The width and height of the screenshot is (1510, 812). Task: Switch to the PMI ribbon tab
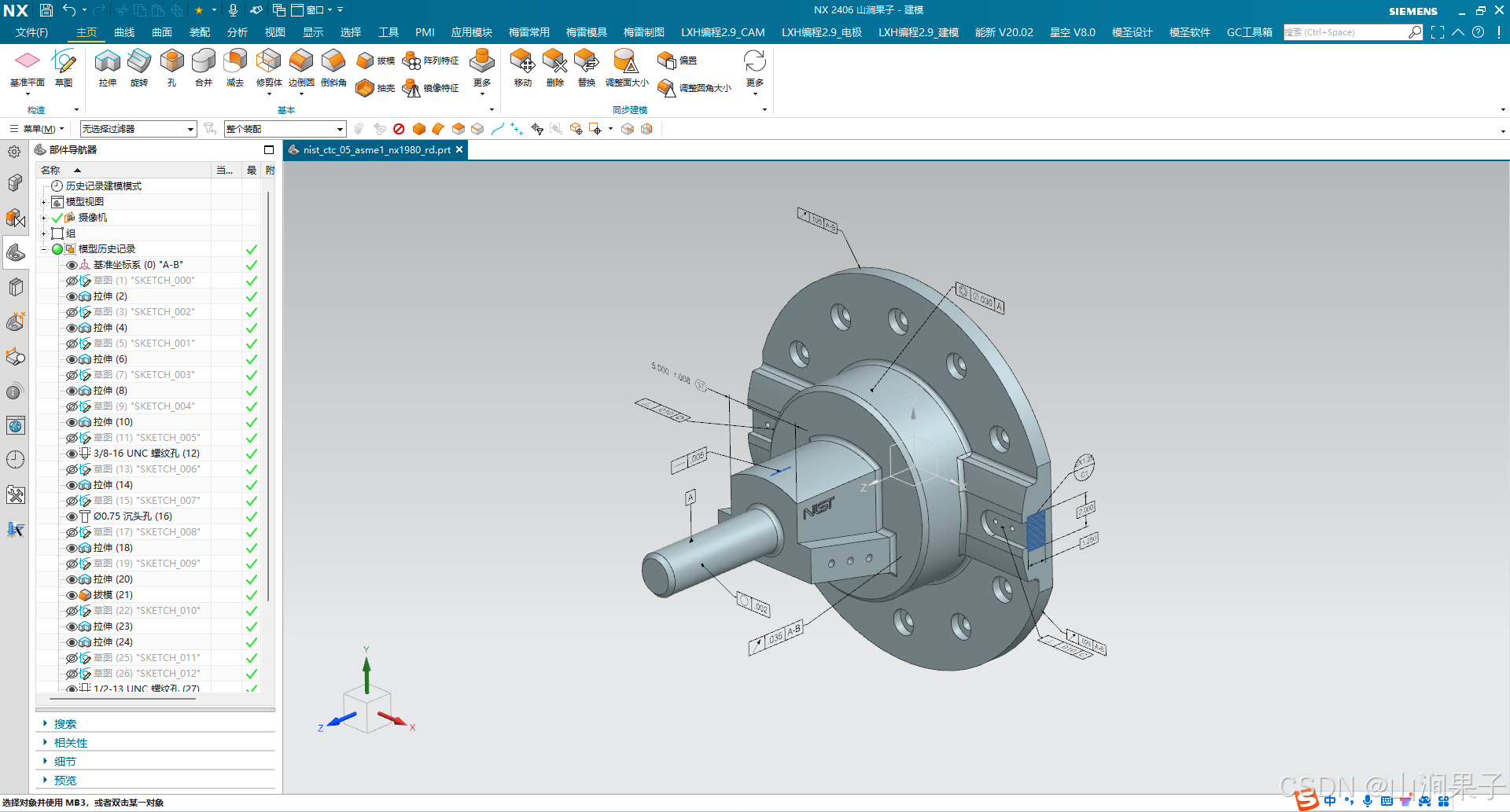[x=425, y=32]
